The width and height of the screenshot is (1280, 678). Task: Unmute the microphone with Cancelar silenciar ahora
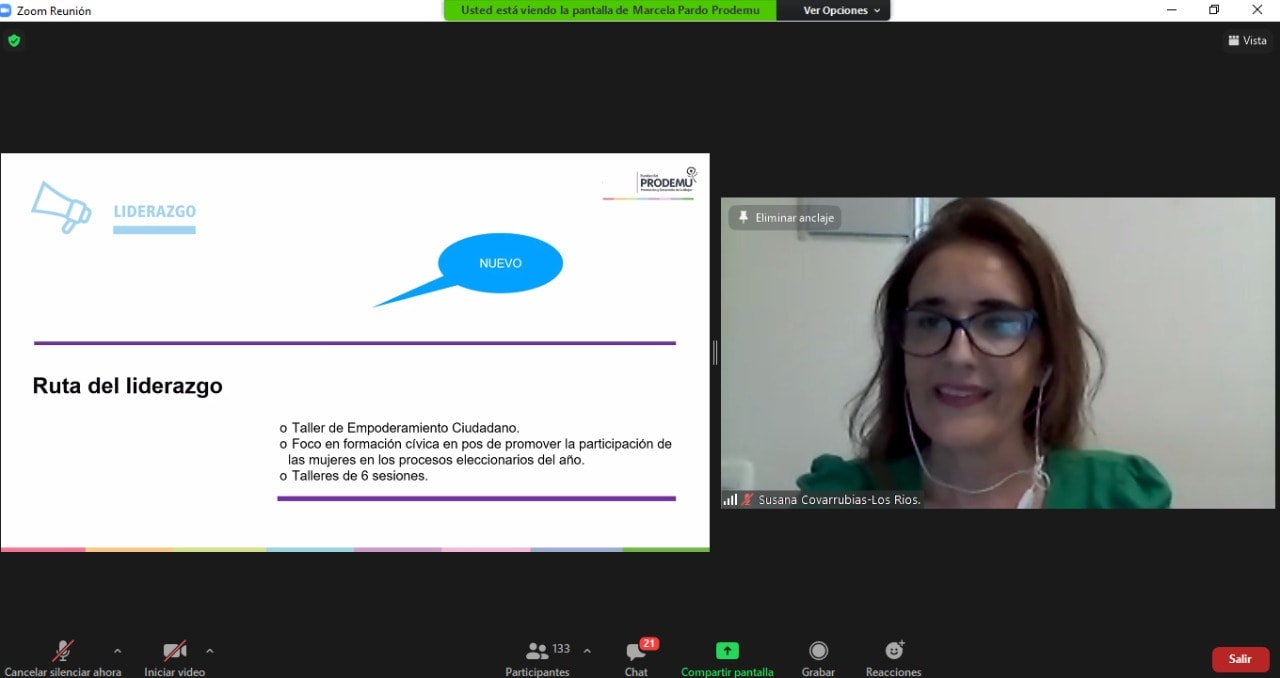(x=62, y=653)
